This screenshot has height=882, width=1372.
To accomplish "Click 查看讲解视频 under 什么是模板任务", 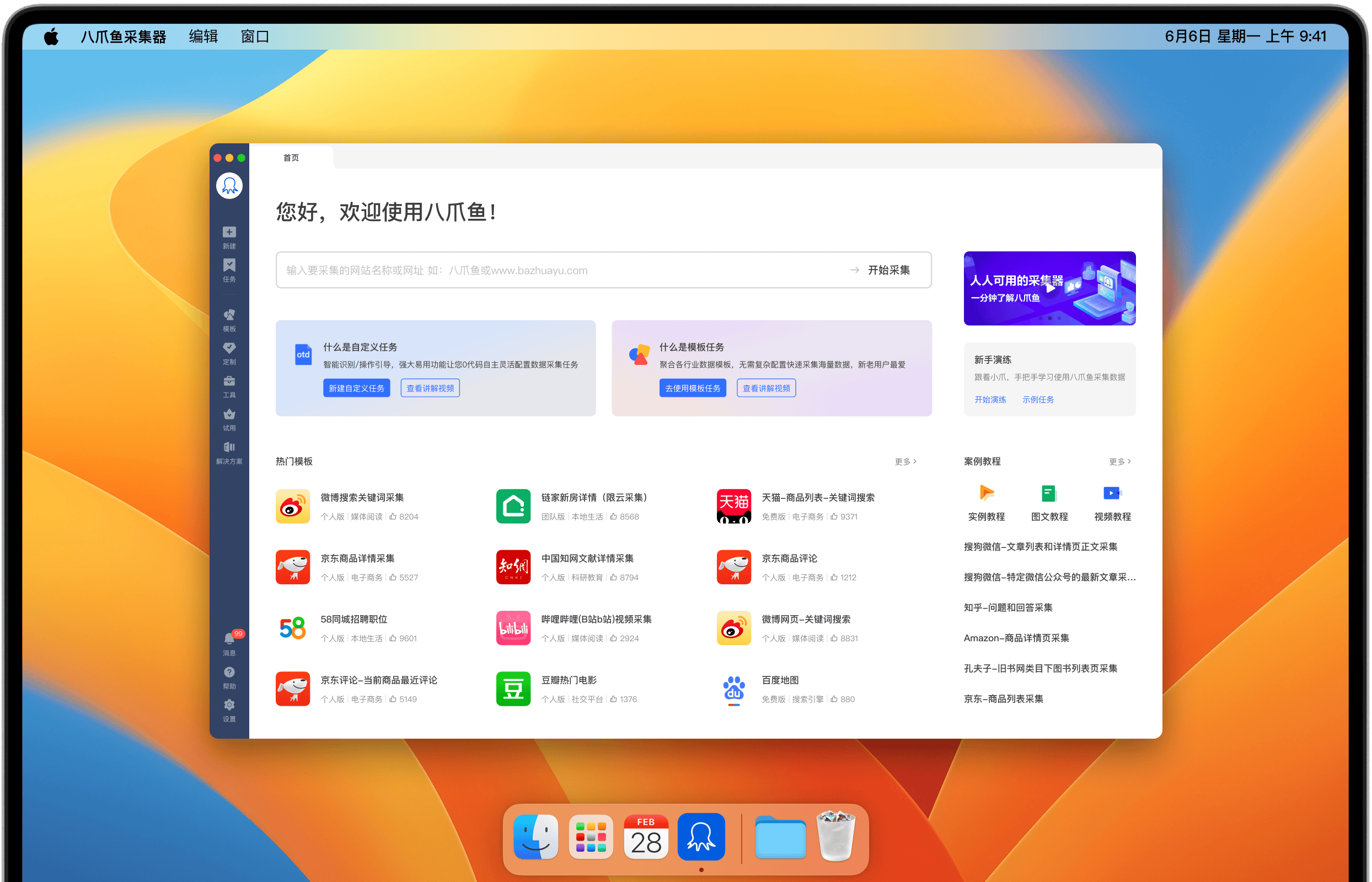I will click(x=767, y=388).
